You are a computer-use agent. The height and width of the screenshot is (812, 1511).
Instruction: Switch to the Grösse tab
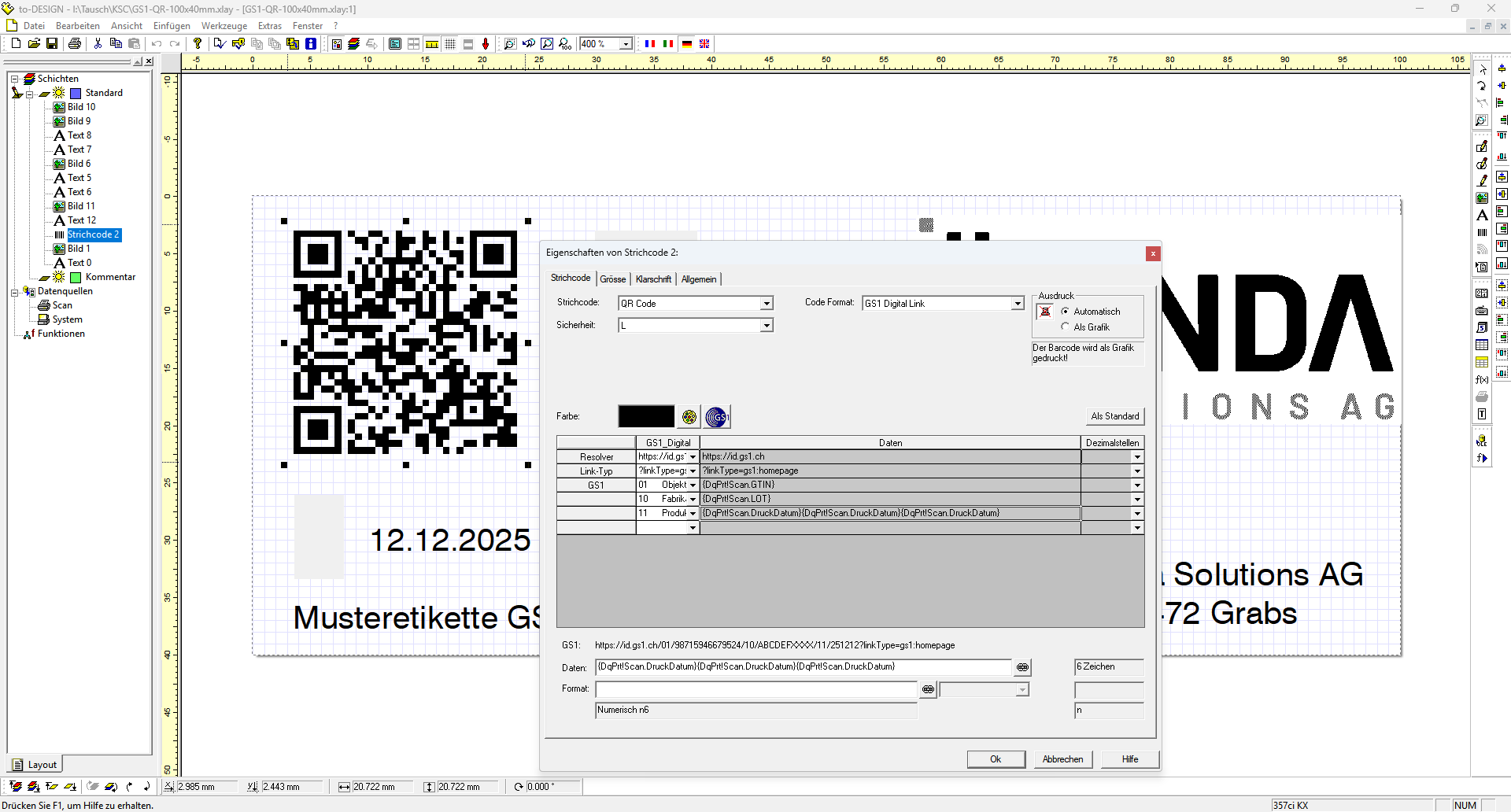tap(612, 279)
